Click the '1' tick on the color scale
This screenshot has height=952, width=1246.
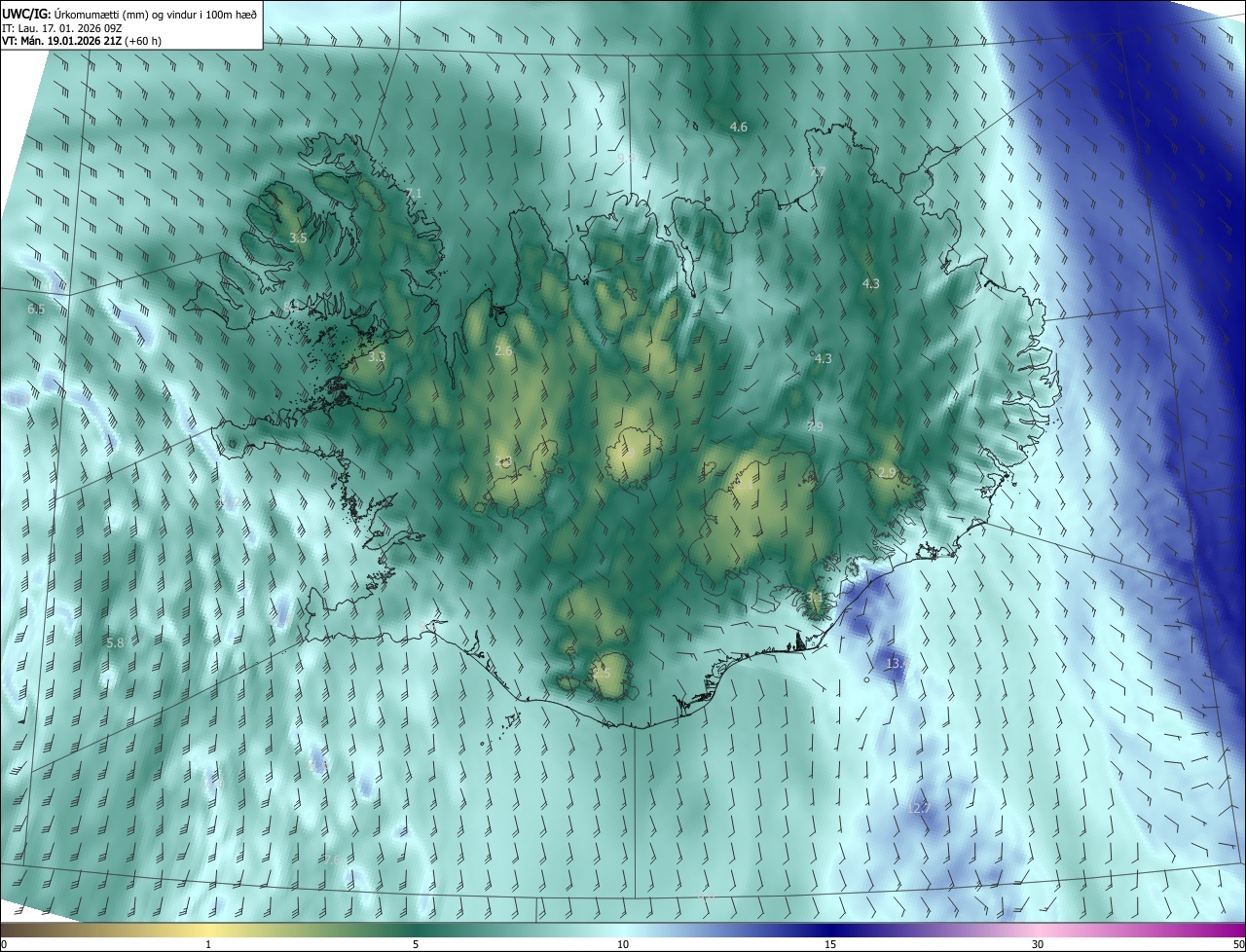208,944
